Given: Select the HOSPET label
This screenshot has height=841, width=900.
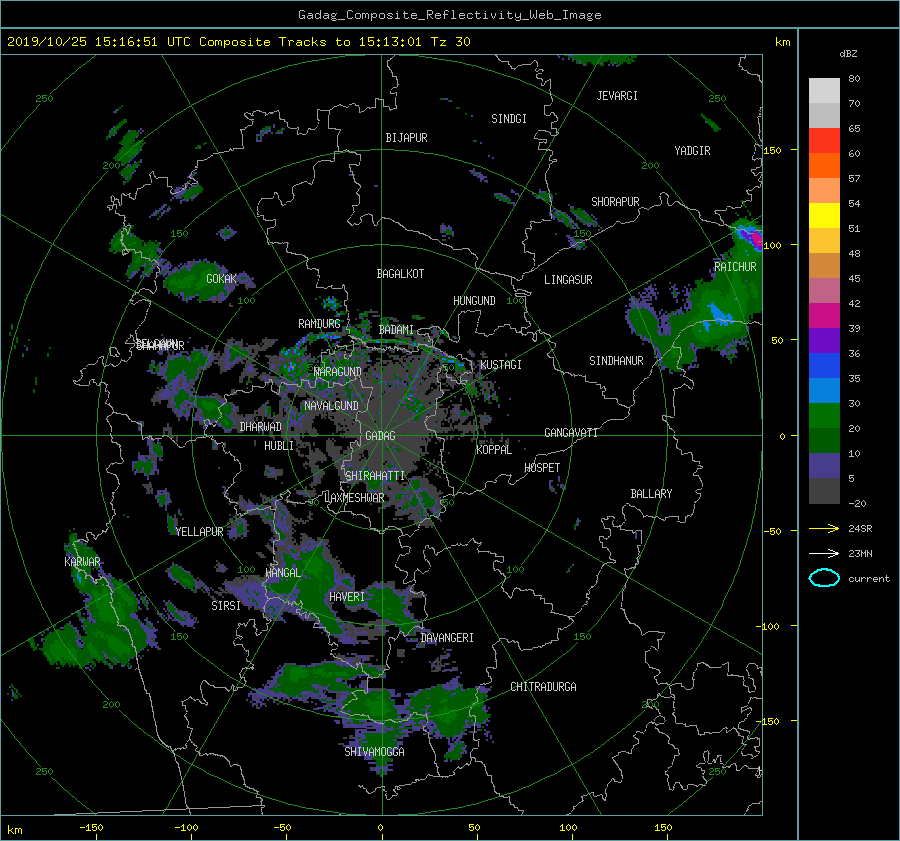Looking at the screenshot, I should (x=542, y=468).
